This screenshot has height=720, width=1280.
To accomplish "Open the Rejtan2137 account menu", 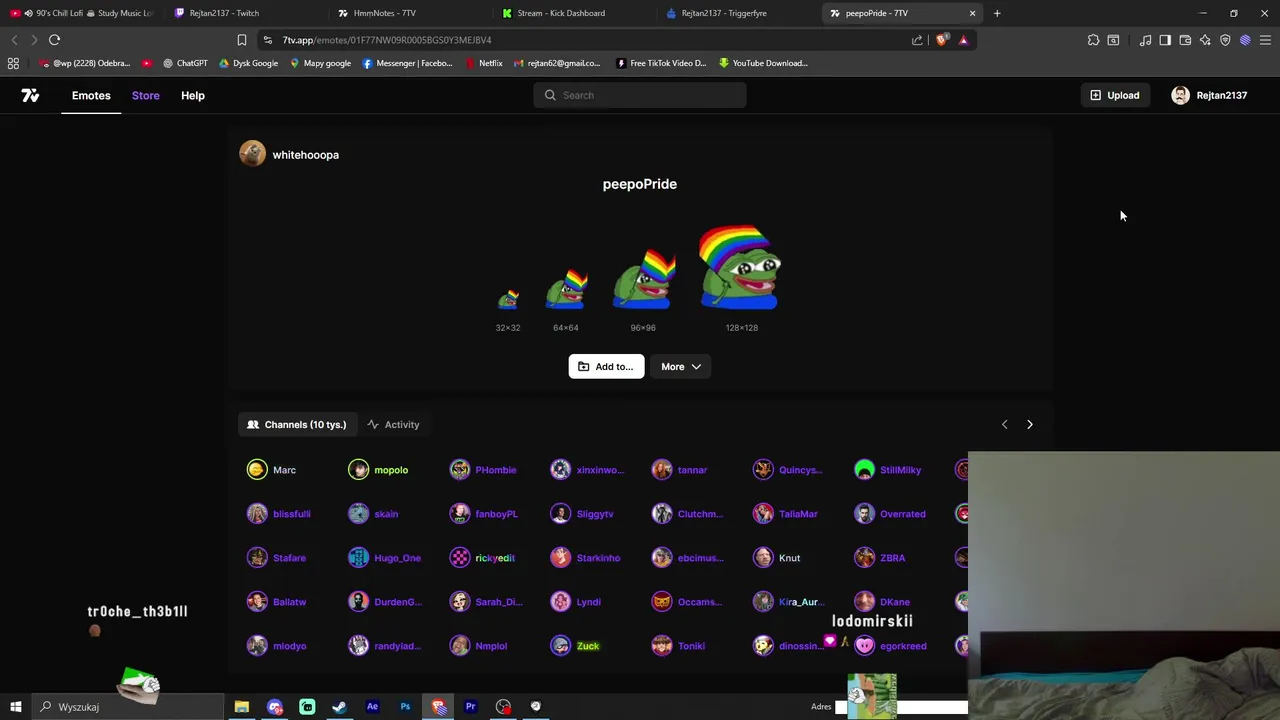I will point(1209,95).
